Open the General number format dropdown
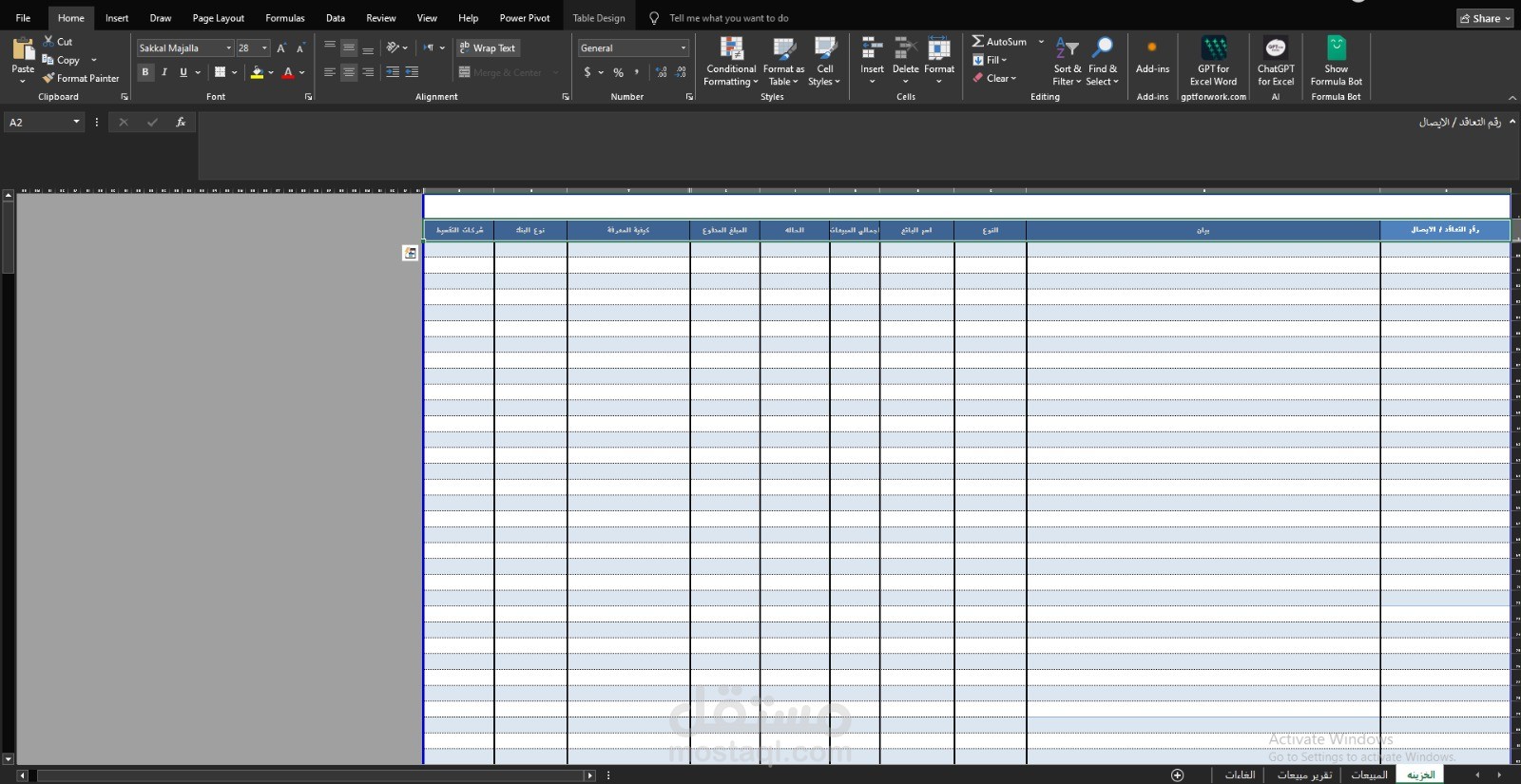 (x=683, y=48)
